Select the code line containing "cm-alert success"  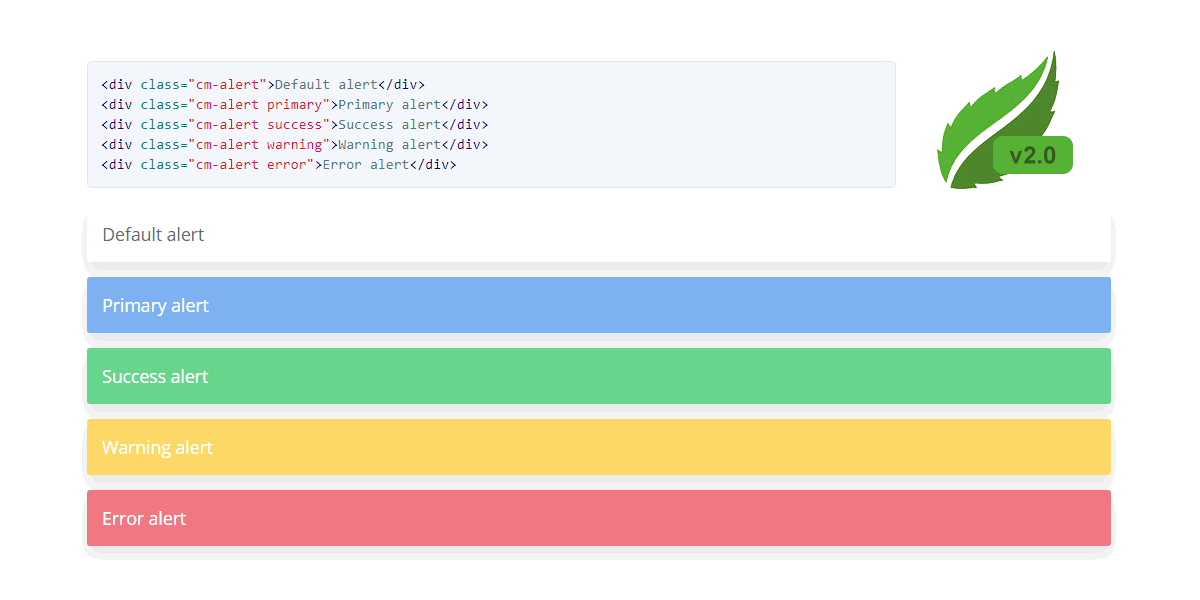point(294,125)
